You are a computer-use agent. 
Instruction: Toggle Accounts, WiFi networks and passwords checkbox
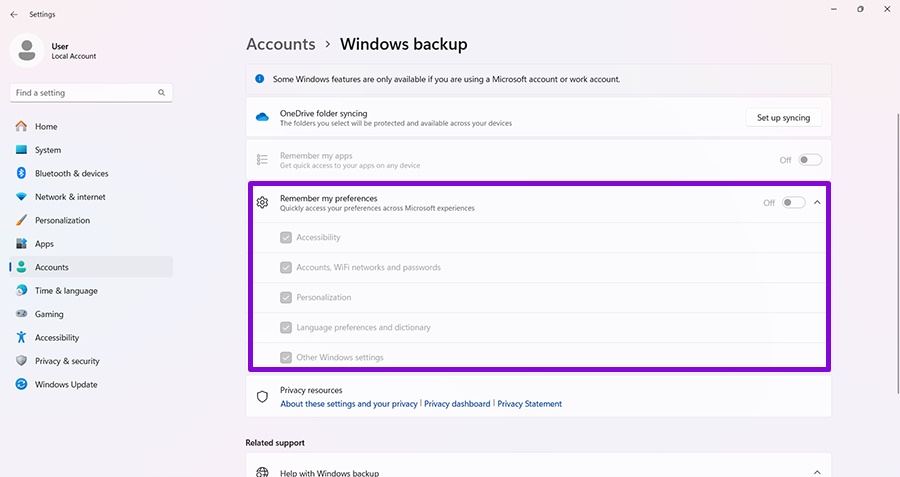click(286, 267)
